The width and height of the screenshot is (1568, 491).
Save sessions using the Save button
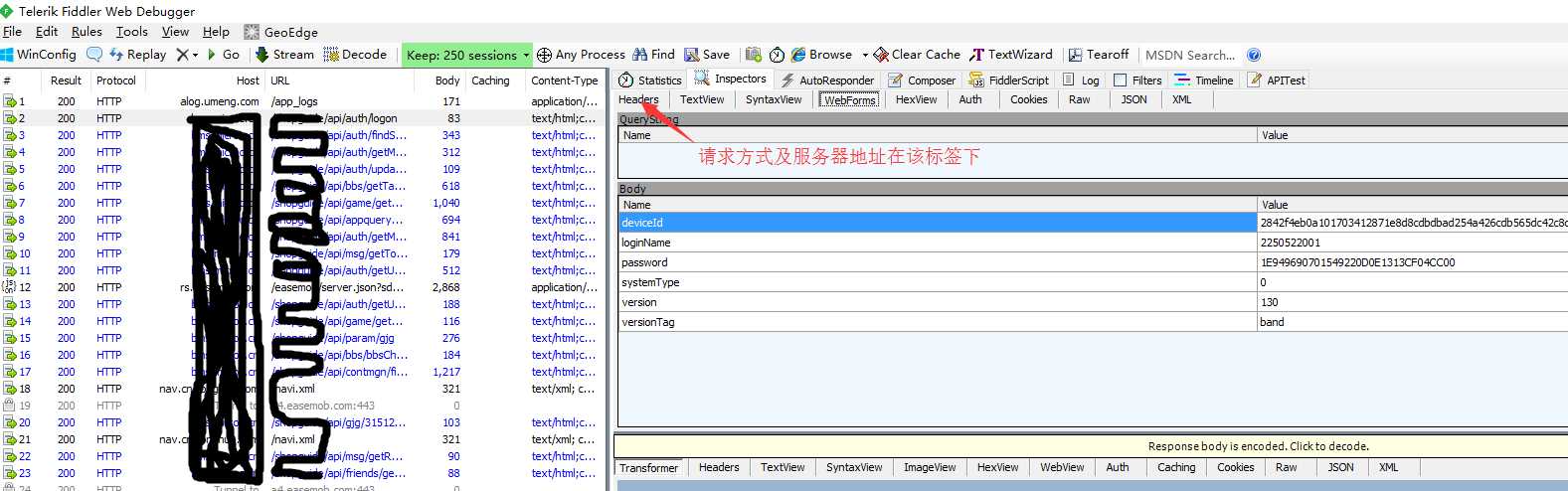(x=707, y=55)
